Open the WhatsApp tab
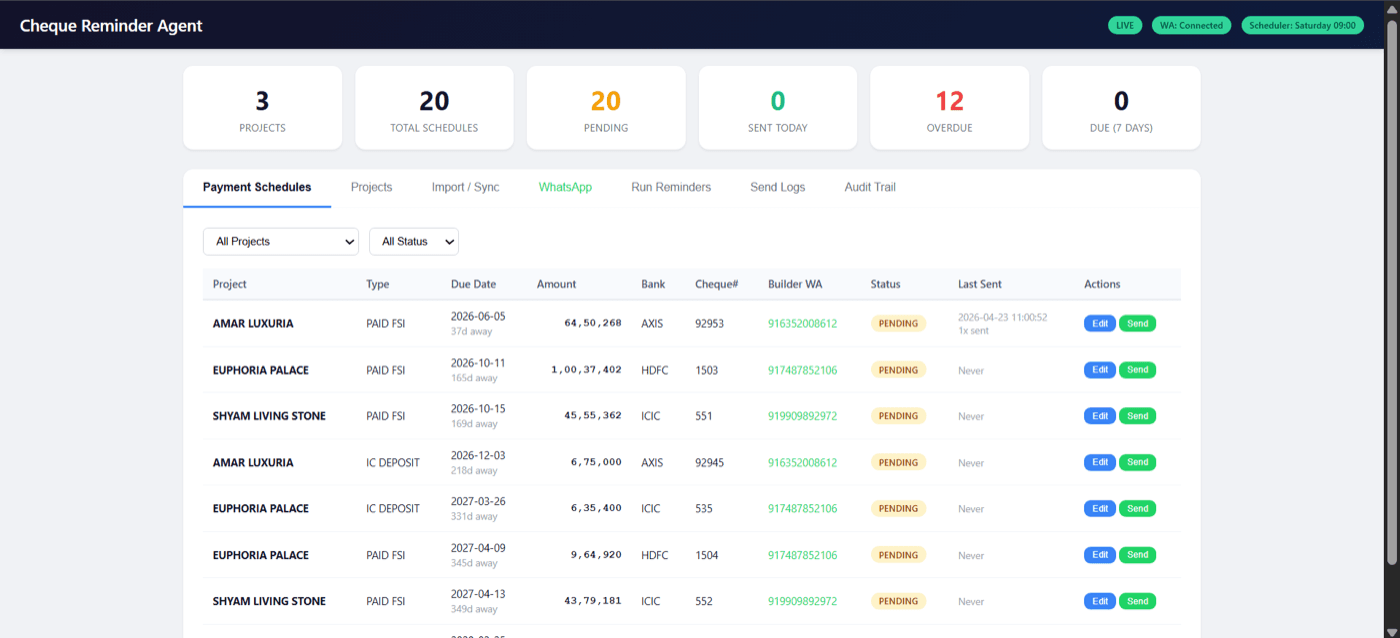The height and width of the screenshot is (638, 1400). click(x=565, y=187)
